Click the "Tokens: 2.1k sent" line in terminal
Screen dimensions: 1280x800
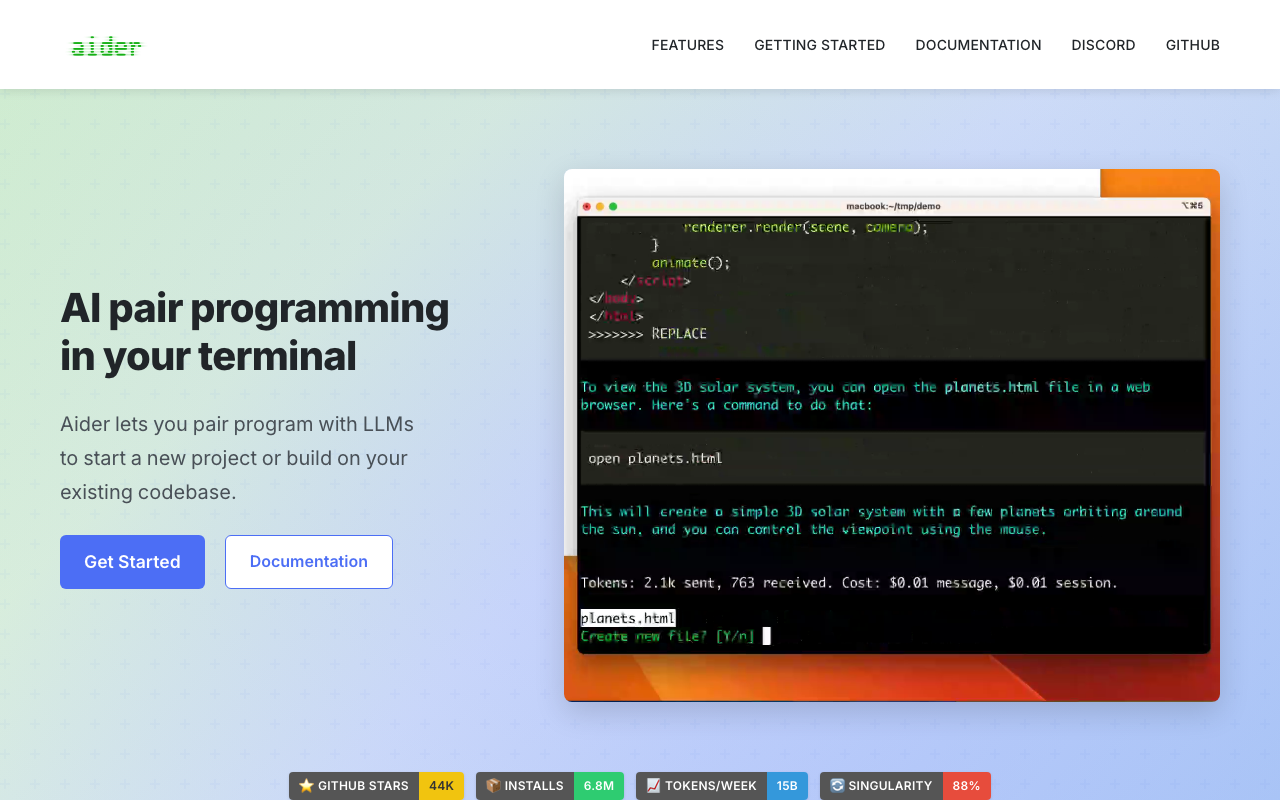click(x=849, y=582)
